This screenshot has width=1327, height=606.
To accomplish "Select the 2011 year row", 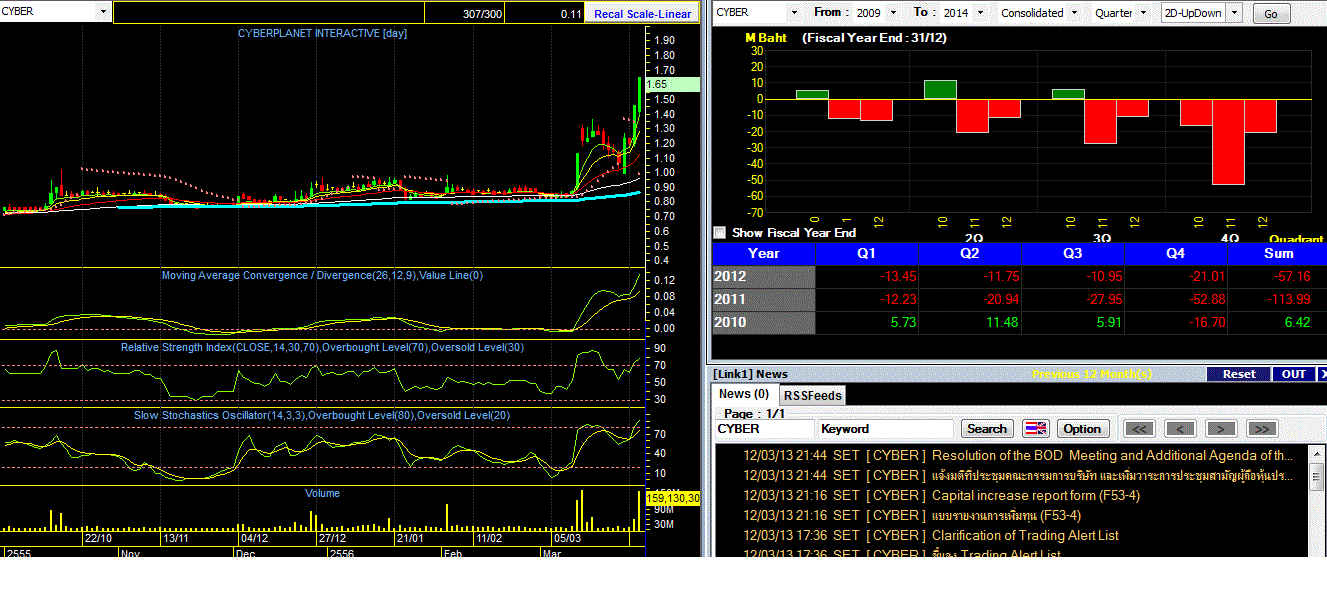I will tap(763, 299).
